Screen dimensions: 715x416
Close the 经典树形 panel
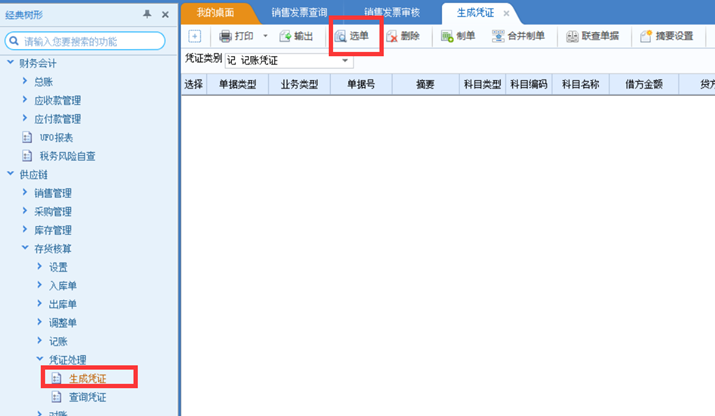pyautogui.click(x=166, y=15)
